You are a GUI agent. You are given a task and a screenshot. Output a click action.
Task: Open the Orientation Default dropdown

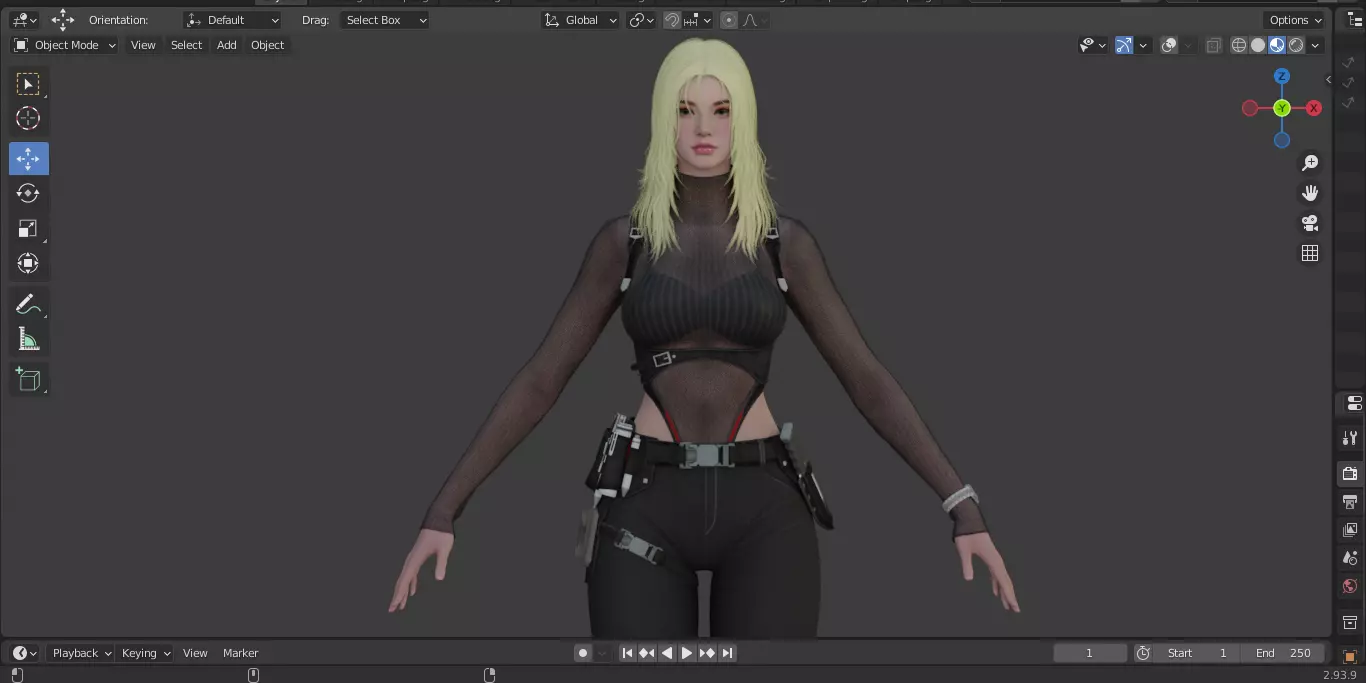233,20
